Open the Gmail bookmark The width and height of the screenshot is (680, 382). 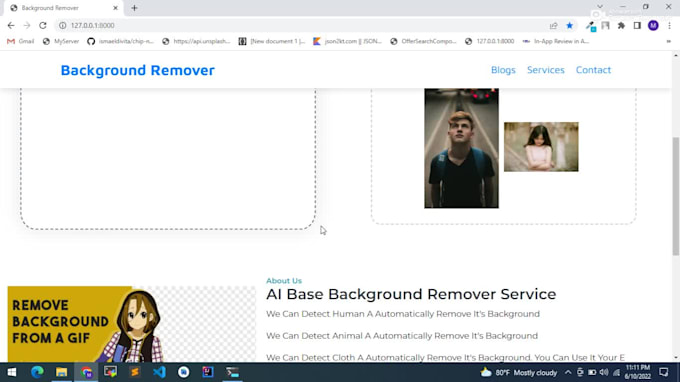(x=21, y=41)
